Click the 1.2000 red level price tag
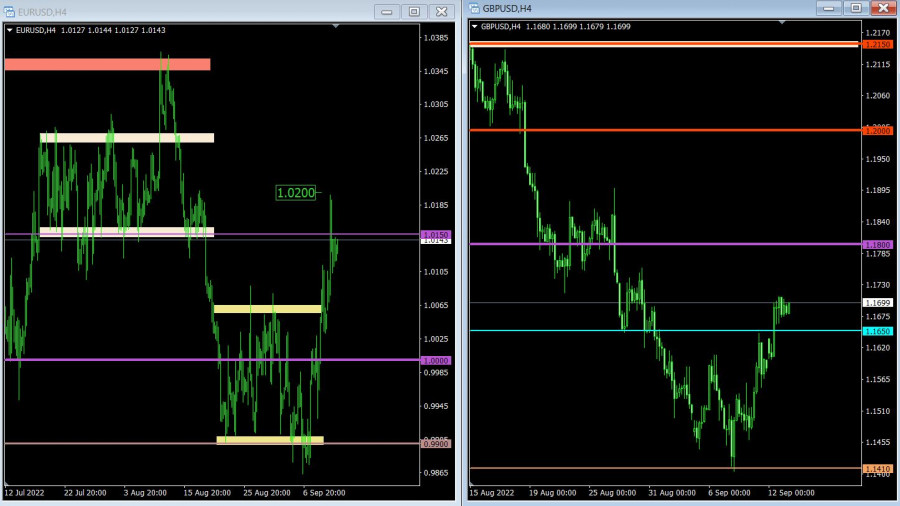 tap(878, 130)
